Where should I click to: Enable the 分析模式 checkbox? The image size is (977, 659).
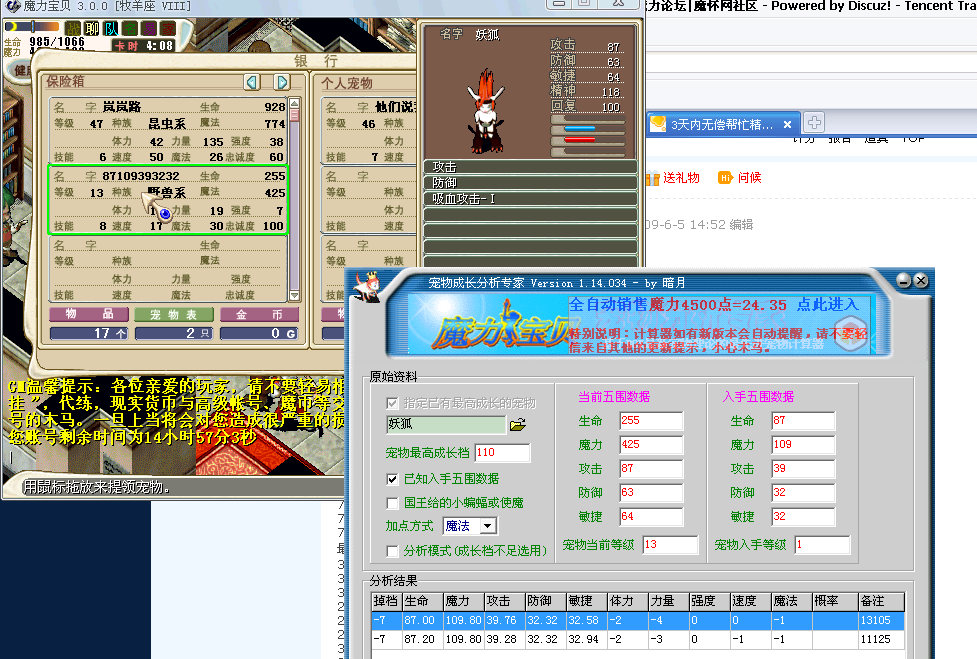coord(392,551)
